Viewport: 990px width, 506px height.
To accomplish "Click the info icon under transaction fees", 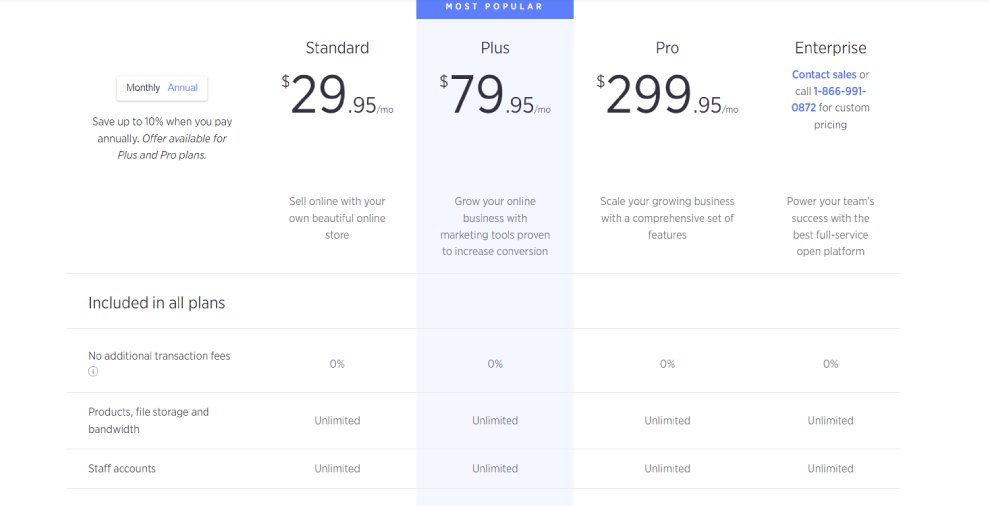I will (93, 371).
